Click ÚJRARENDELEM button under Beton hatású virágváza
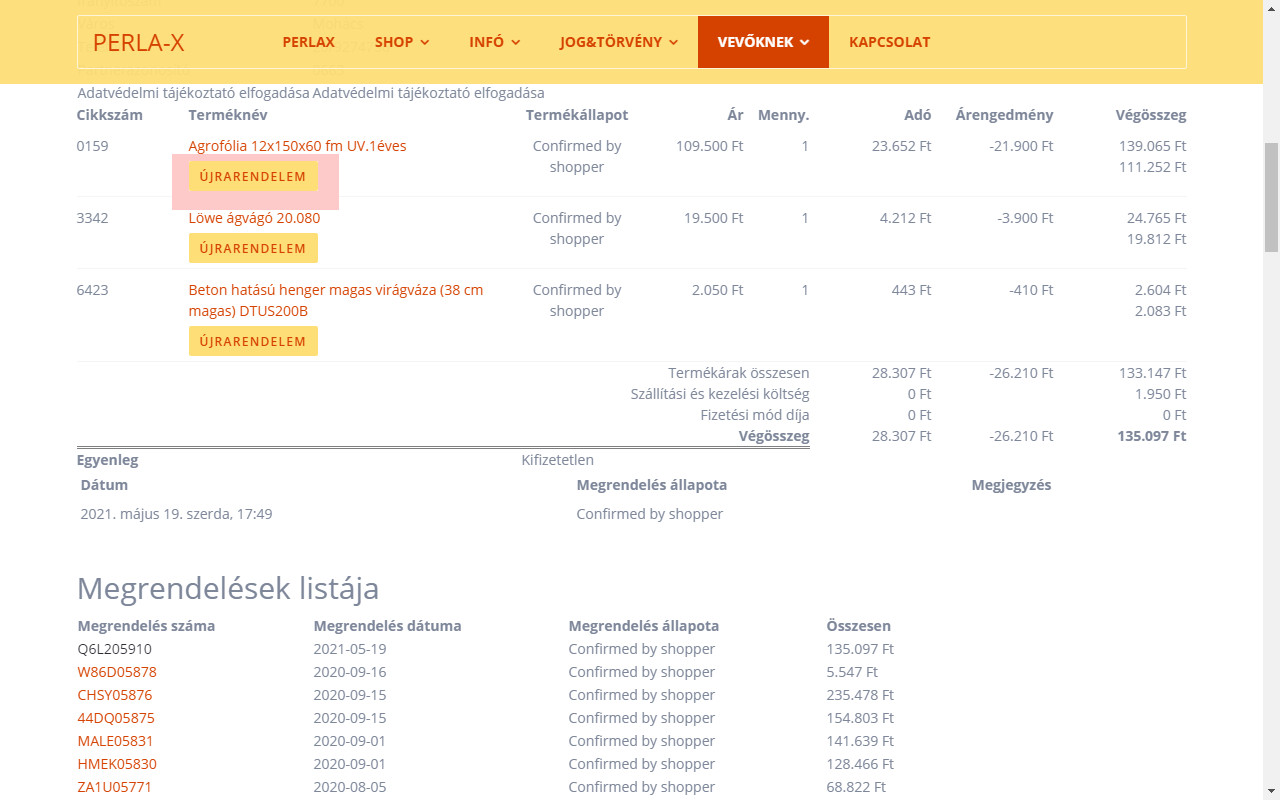Viewport: 1280px width, 800px height. click(x=253, y=341)
